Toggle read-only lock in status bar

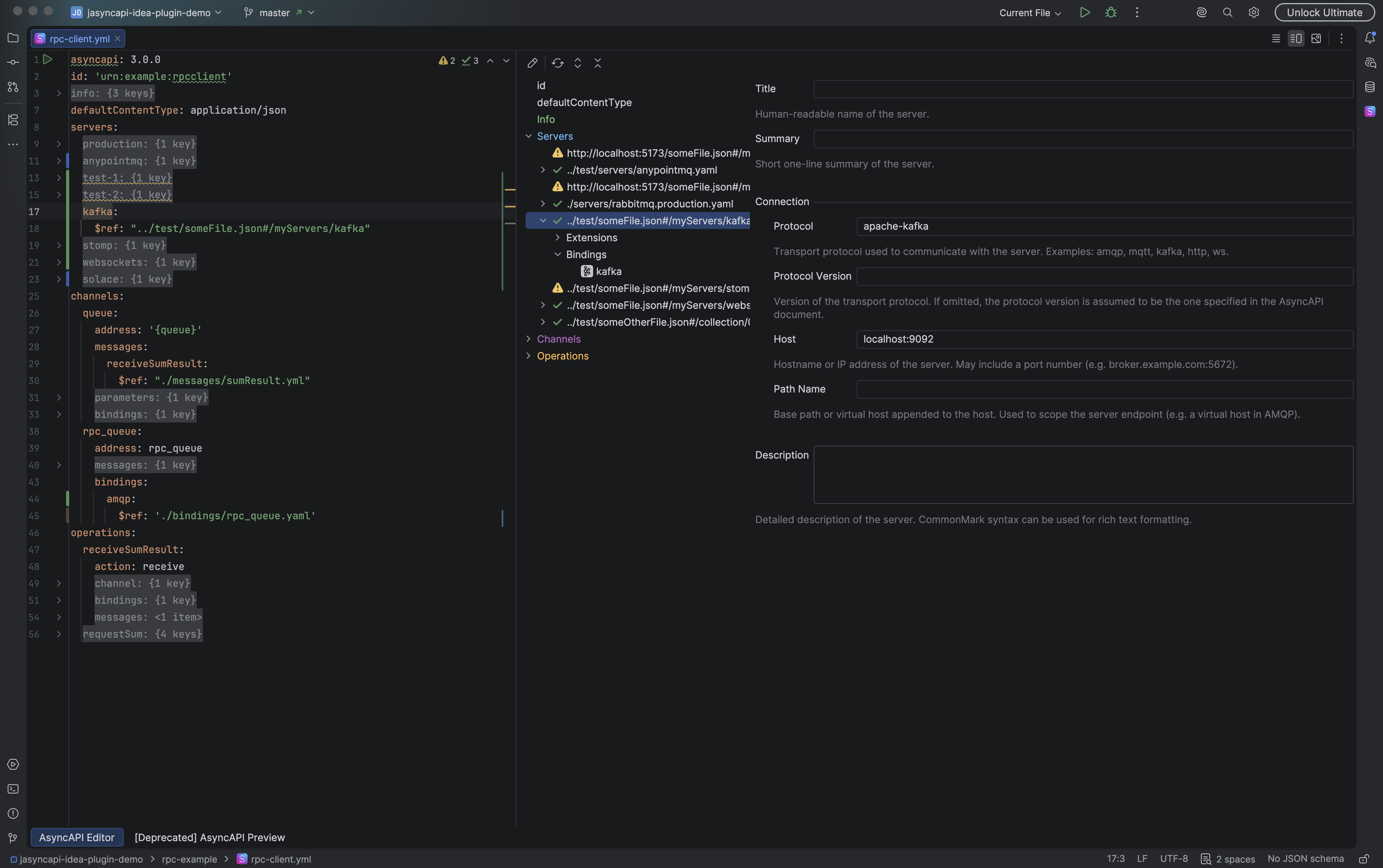pos(1364,859)
